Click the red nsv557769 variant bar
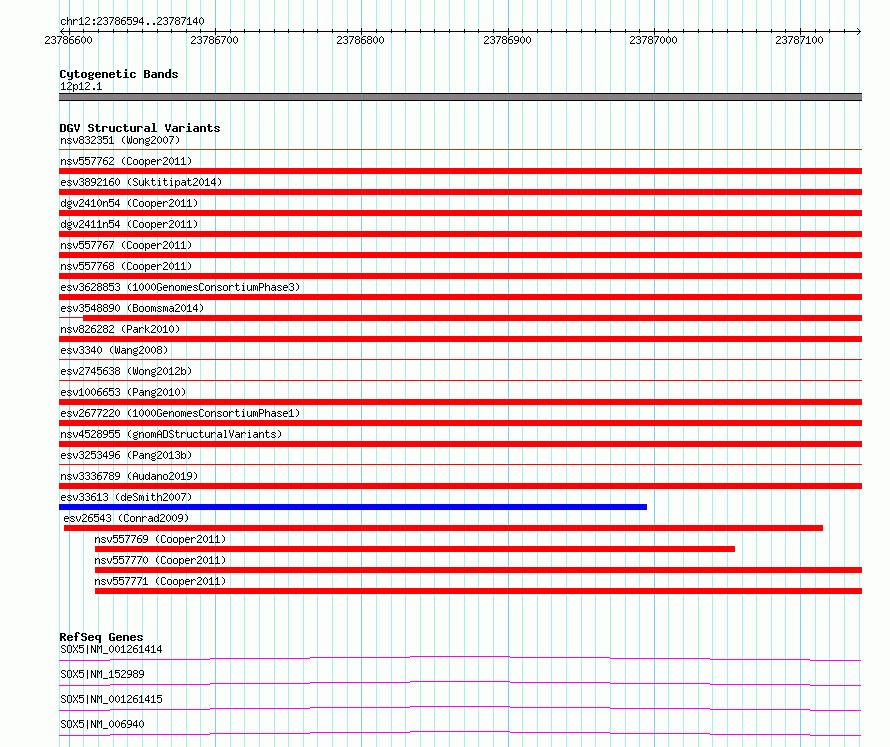Image resolution: width=890 pixels, height=747 pixels. pyautogui.click(x=415, y=549)
